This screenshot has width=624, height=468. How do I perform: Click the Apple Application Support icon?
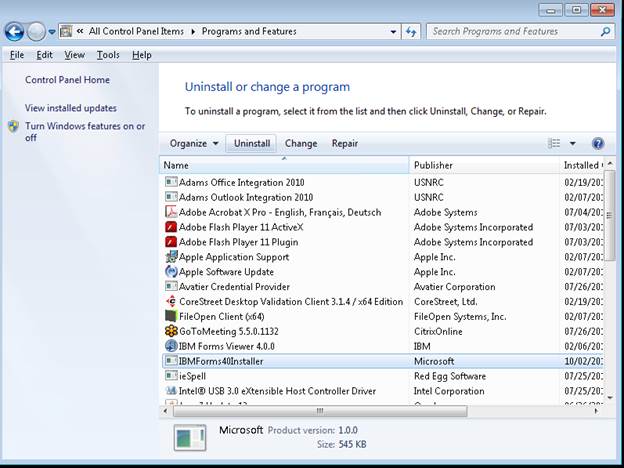171,257
